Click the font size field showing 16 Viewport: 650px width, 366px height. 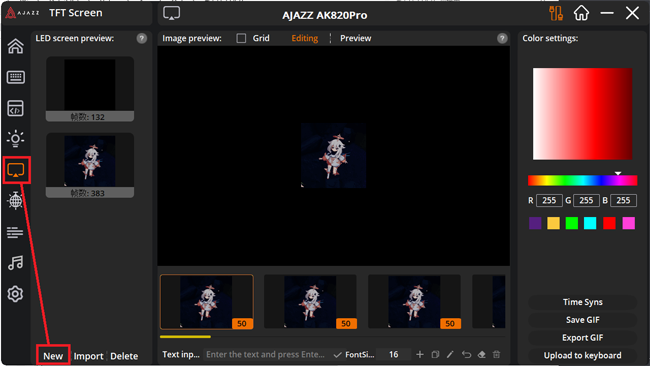393,354
